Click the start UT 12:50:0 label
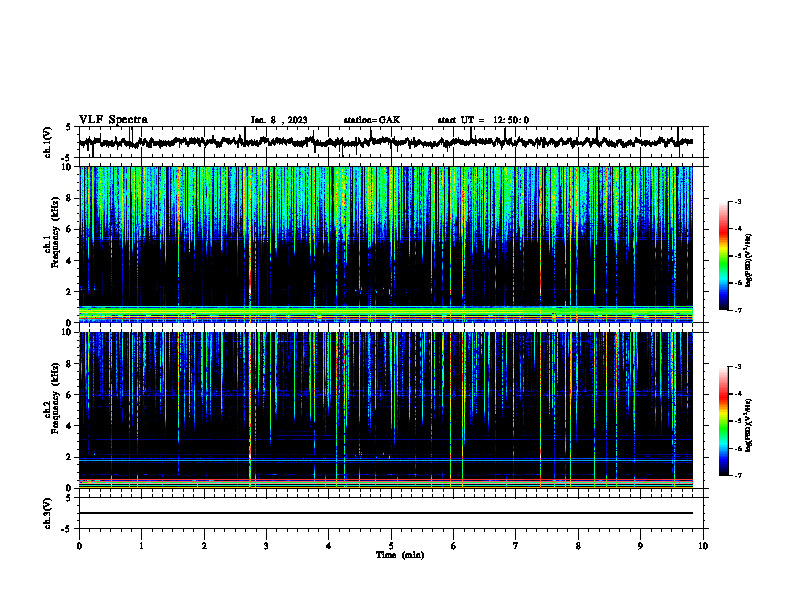The height and width of the screenshot is (612, 792). [x=483, y=120]
